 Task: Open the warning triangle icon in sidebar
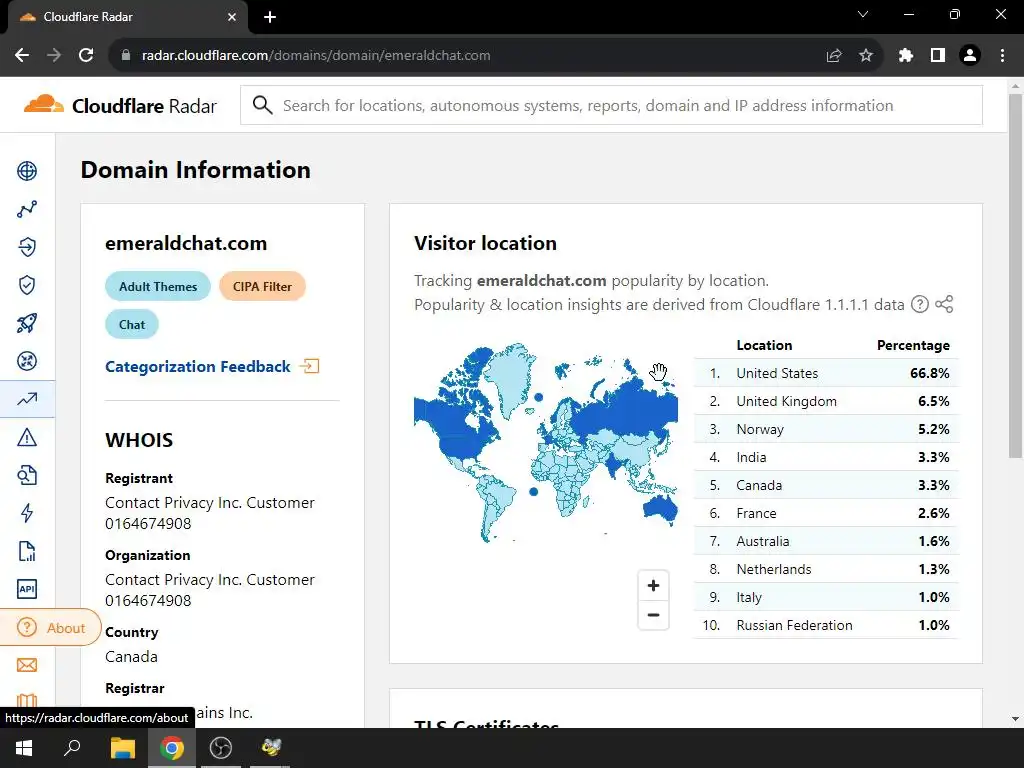pos(27,437)
